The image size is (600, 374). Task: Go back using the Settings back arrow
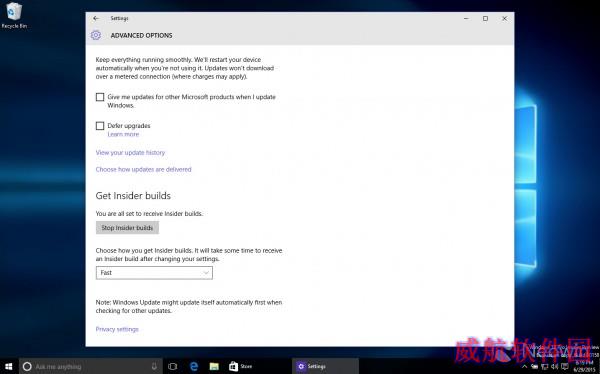coord(96,18)
